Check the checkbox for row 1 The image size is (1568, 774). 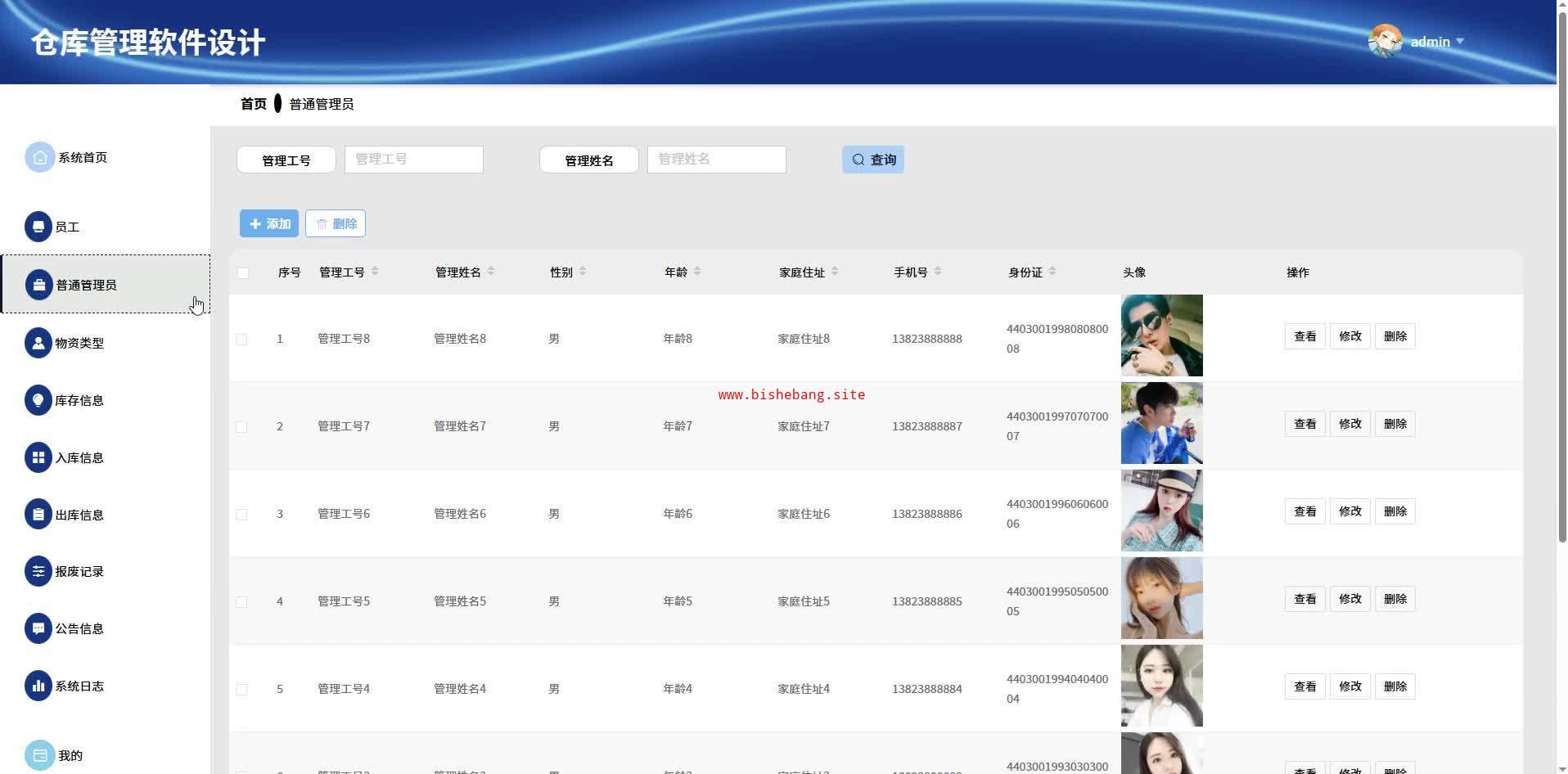(241, 339)
